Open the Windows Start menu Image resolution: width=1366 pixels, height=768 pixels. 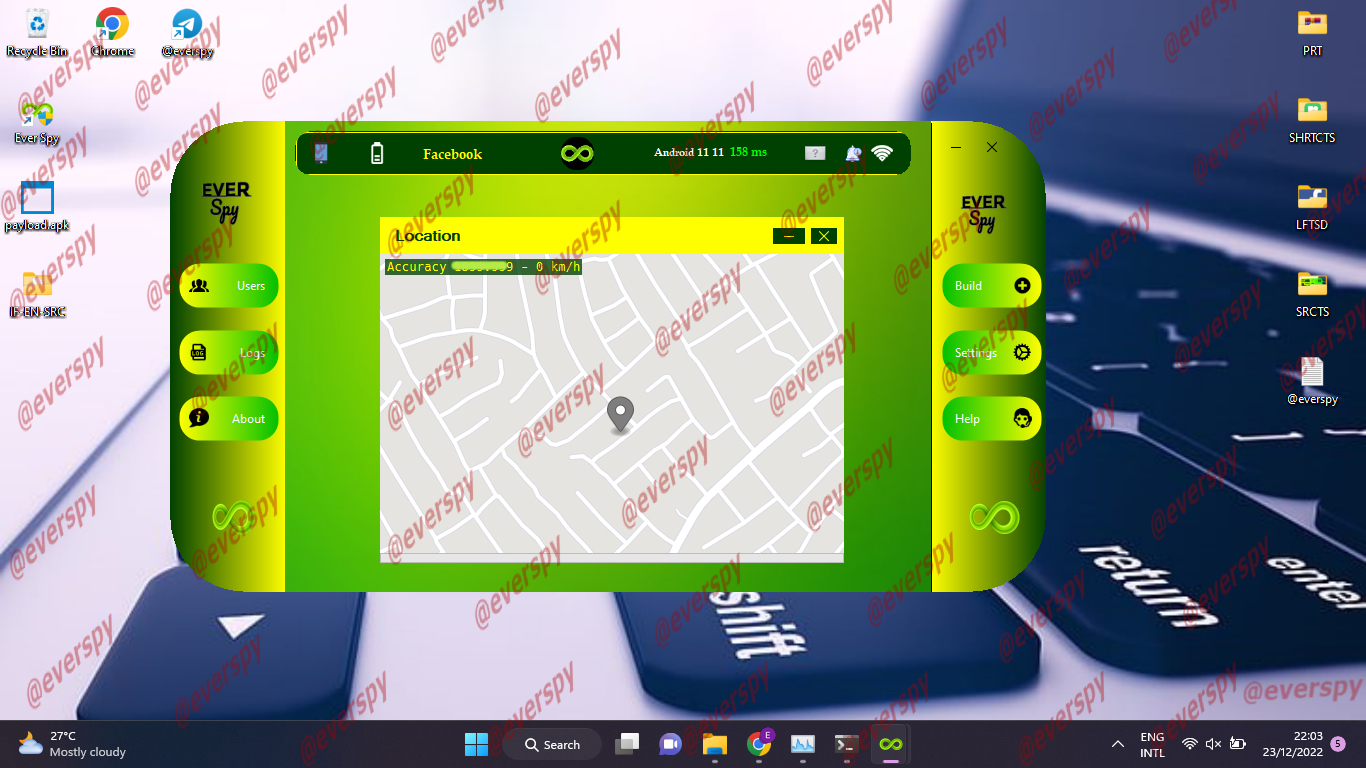[476, 744]
